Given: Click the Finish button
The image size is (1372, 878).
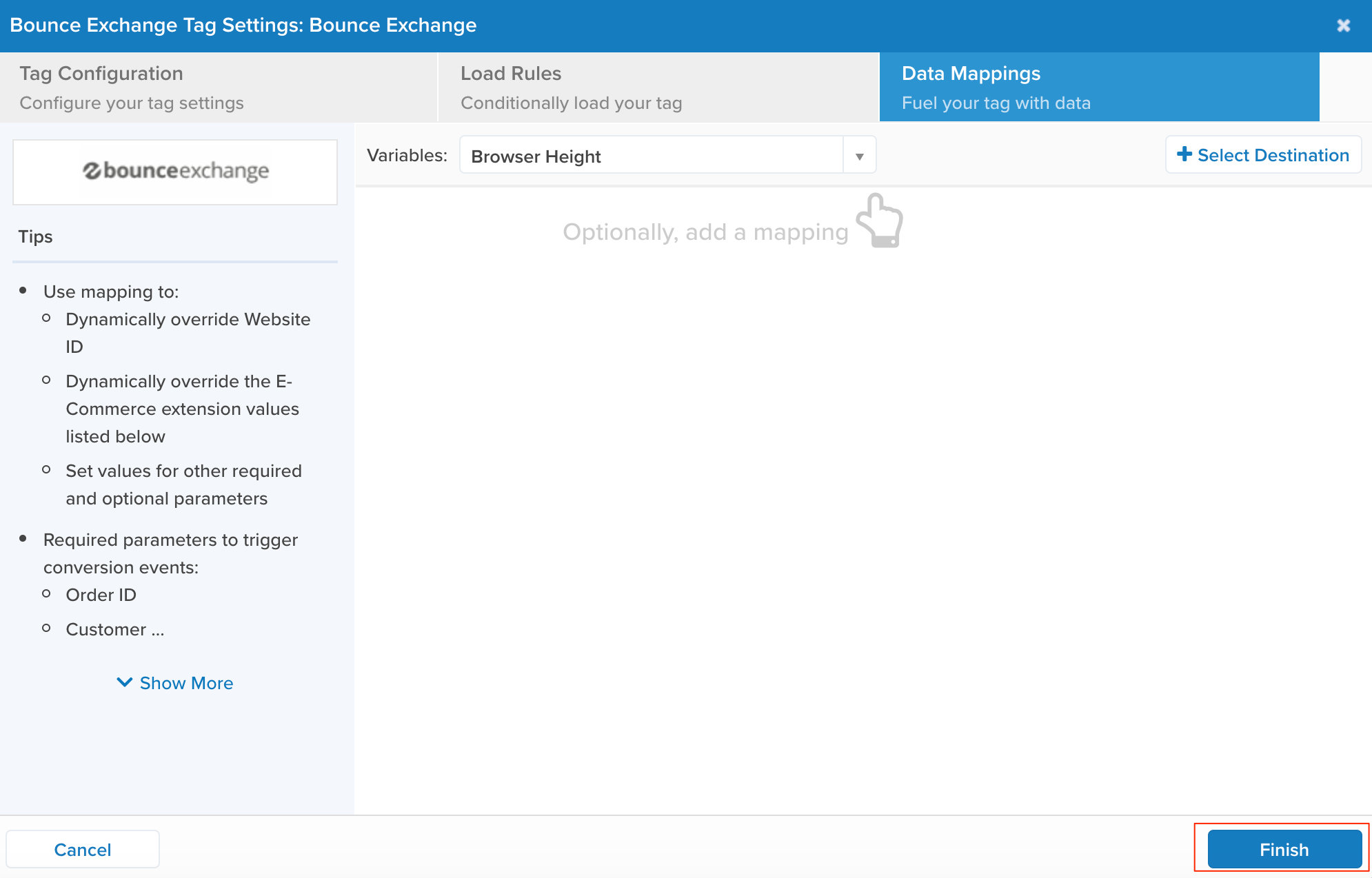Looking at the screenshot, I should (1284, 849).
